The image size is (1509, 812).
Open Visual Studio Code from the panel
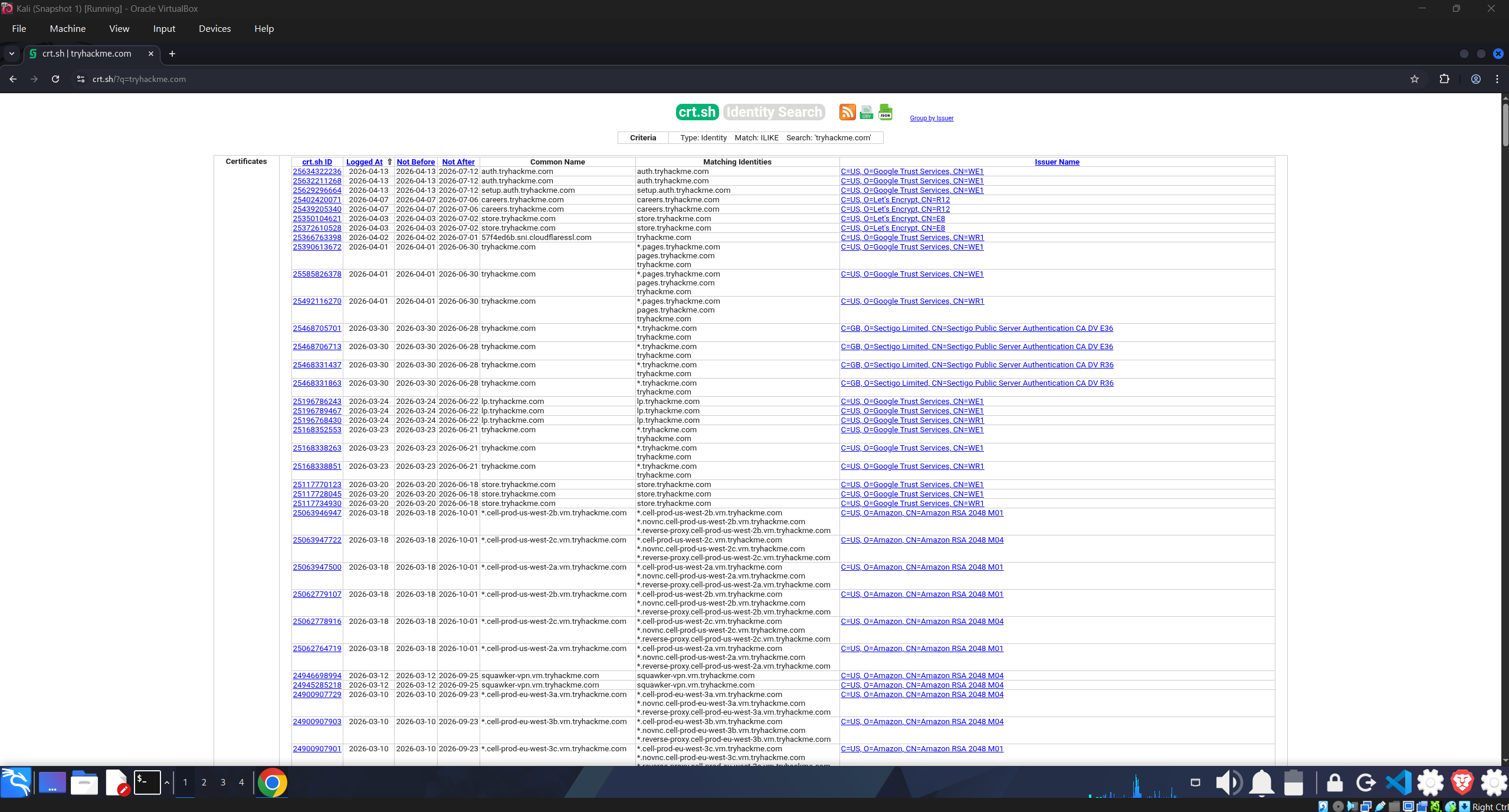pos(1398,783)
